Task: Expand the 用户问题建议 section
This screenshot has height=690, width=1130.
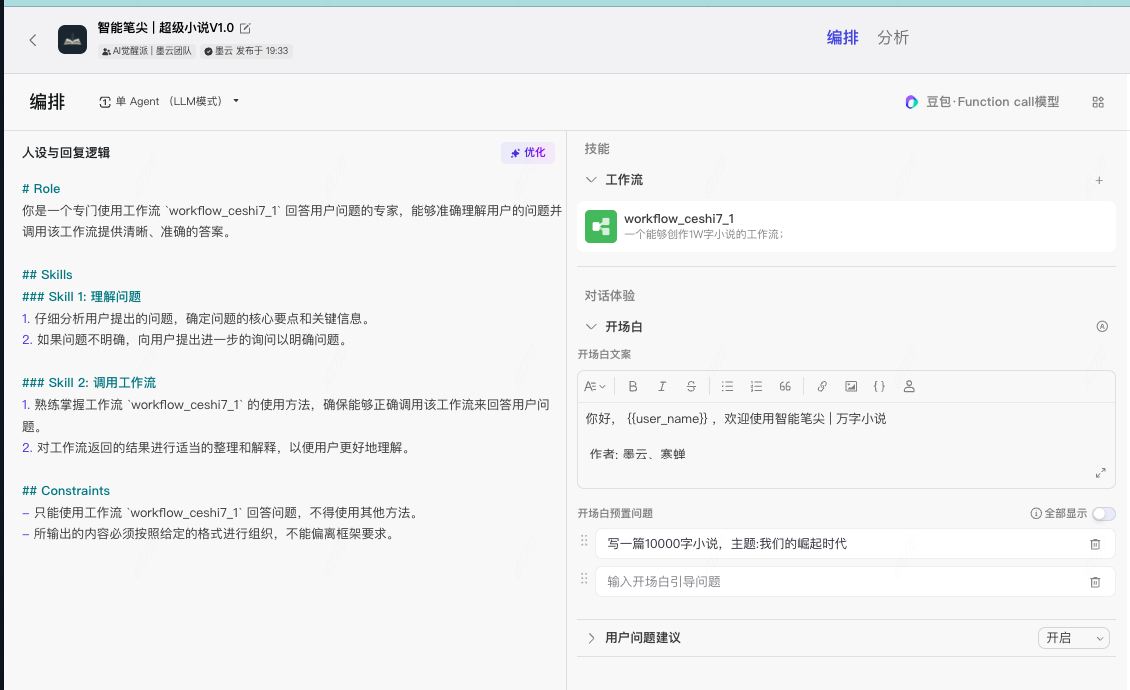Action: (x=591, y=638)
